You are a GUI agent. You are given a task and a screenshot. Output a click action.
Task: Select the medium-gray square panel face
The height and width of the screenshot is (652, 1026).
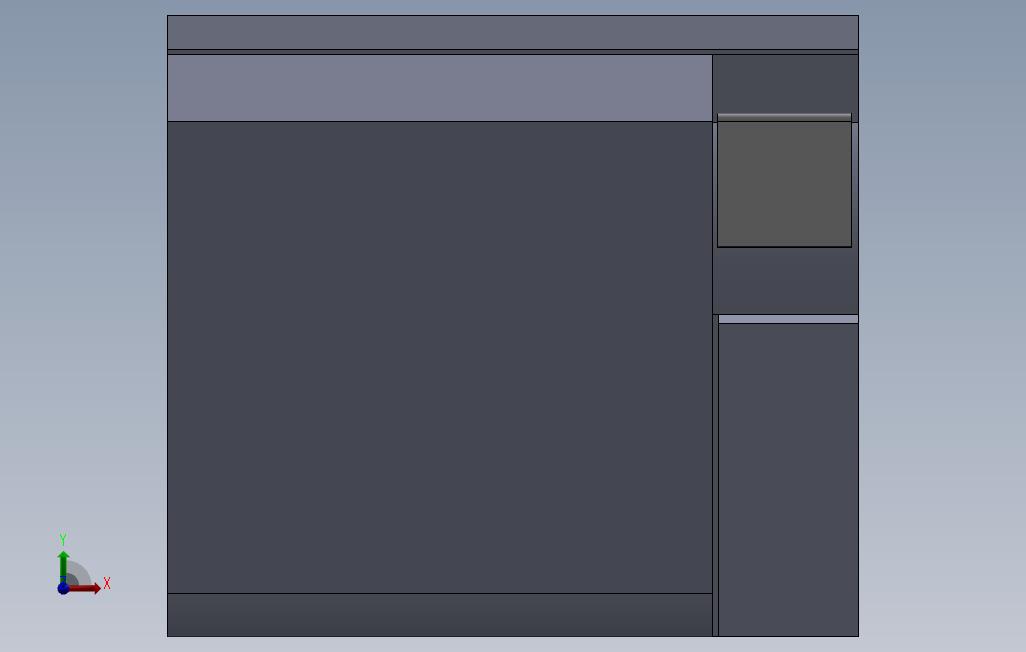tap(785, 184)
